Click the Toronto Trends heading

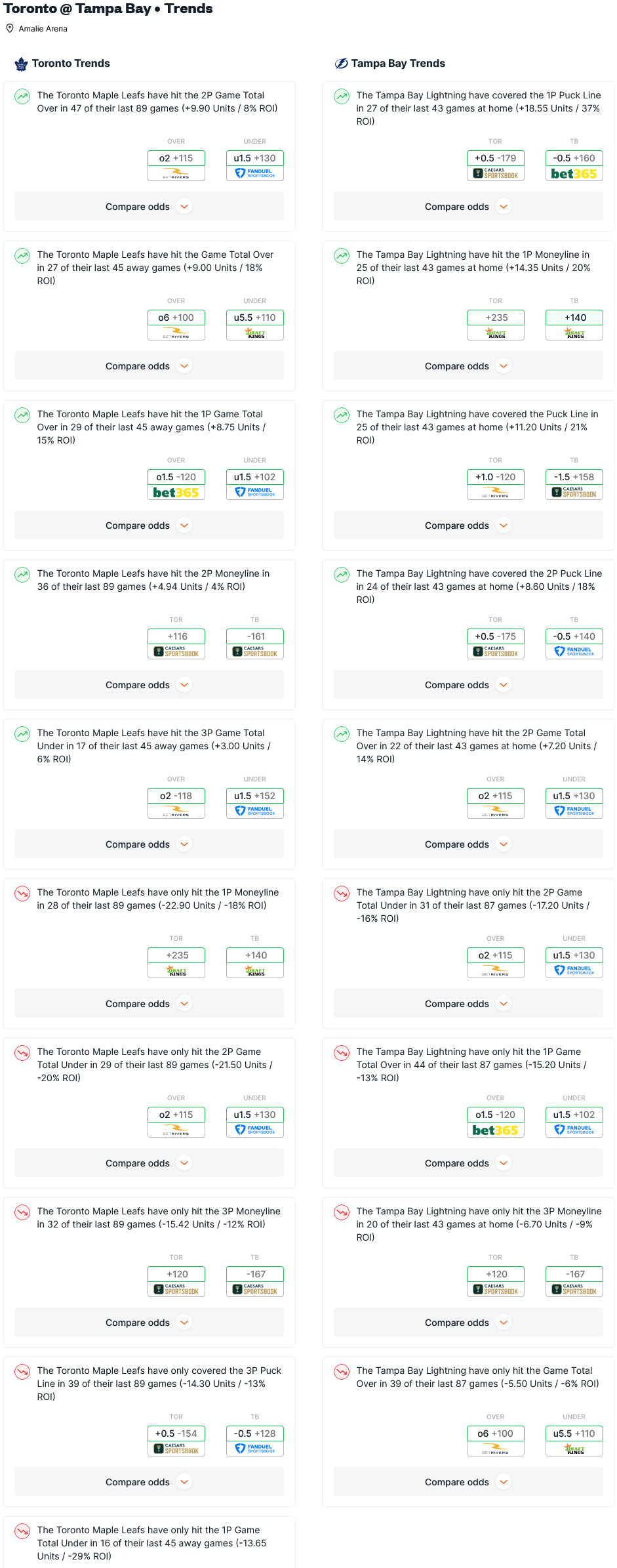click(x=71, y=64)
